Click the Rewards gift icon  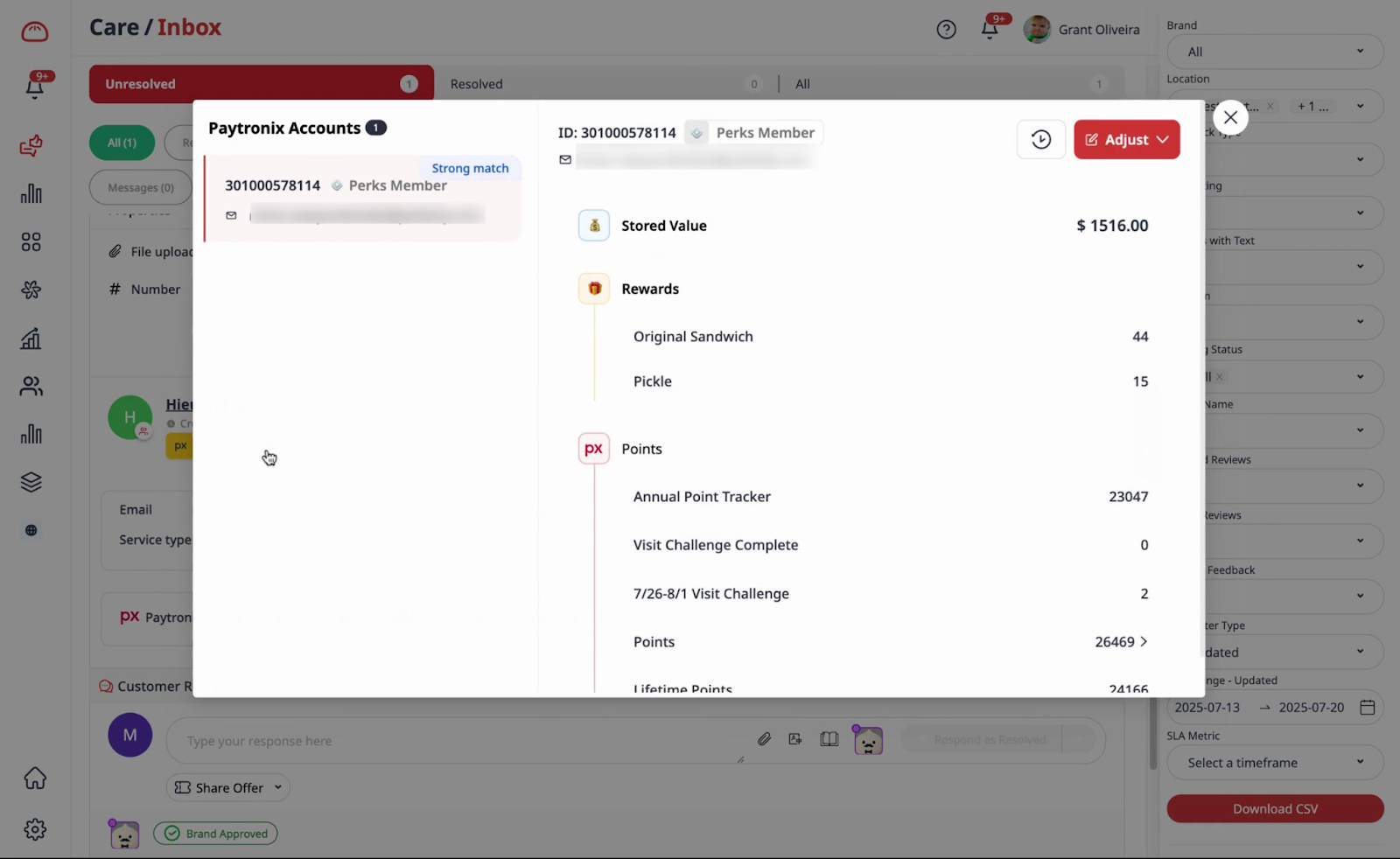point(594,289)
